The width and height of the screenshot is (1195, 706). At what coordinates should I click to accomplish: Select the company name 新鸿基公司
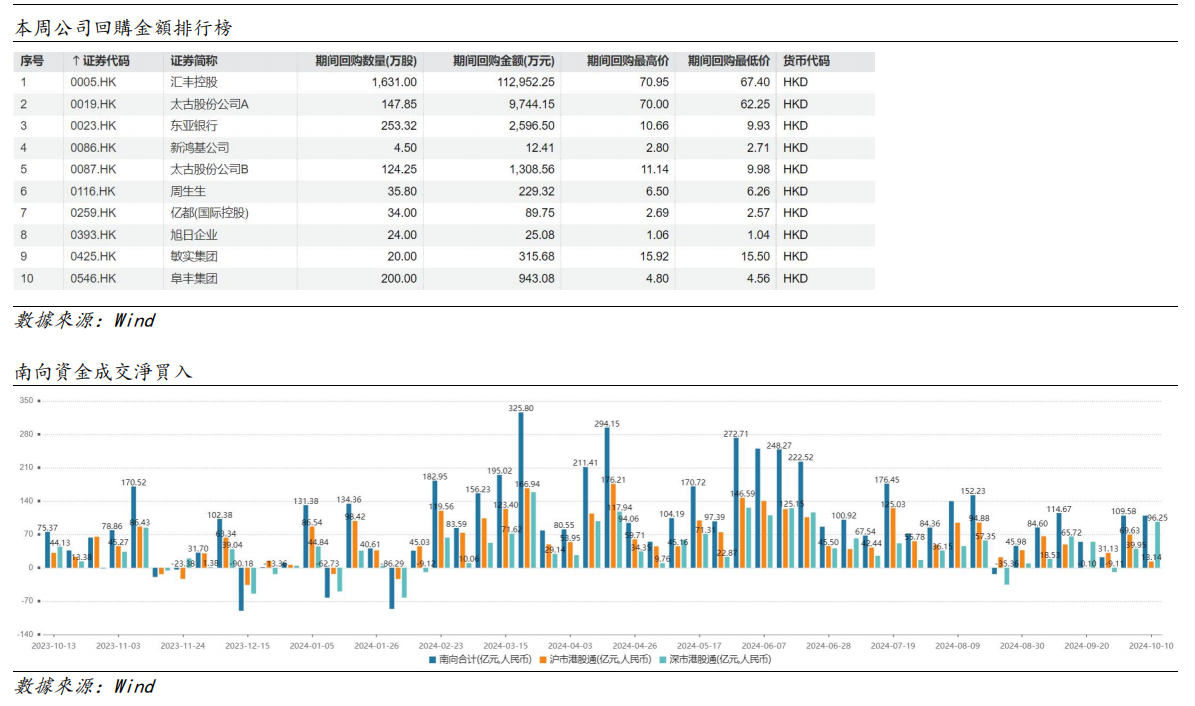click(200, 148)
